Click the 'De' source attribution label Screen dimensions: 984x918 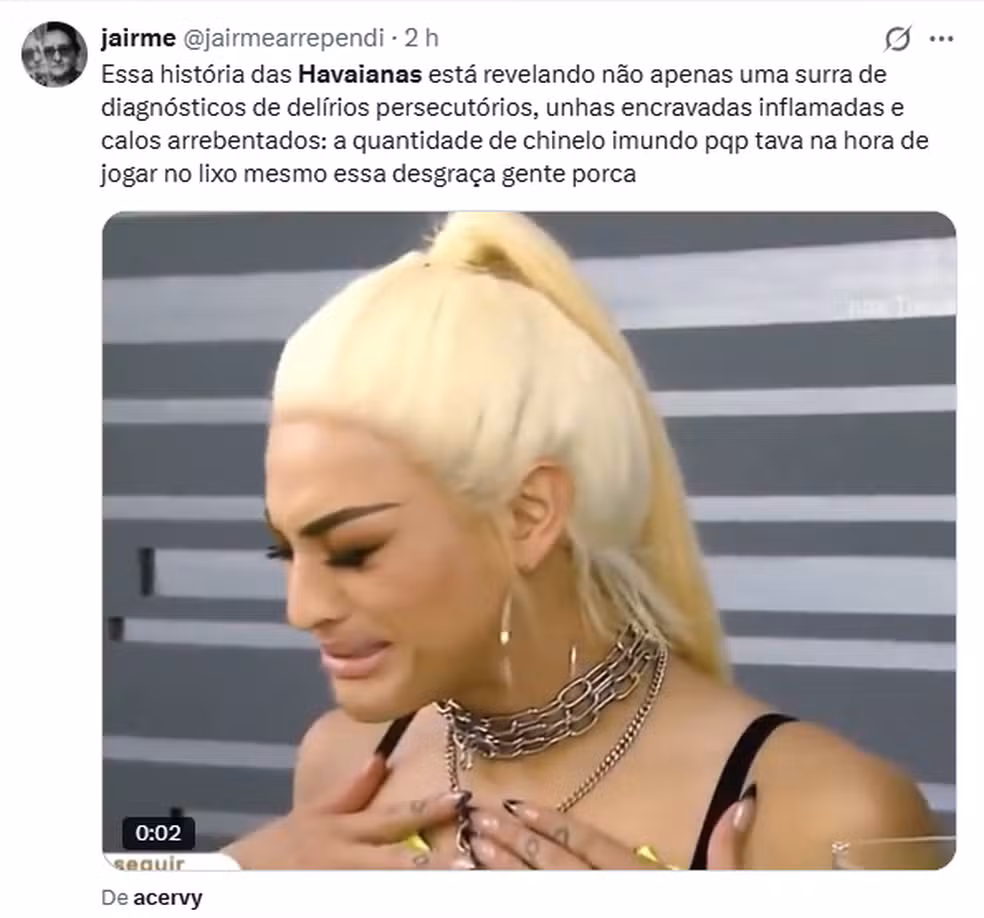tap(115, 897)
